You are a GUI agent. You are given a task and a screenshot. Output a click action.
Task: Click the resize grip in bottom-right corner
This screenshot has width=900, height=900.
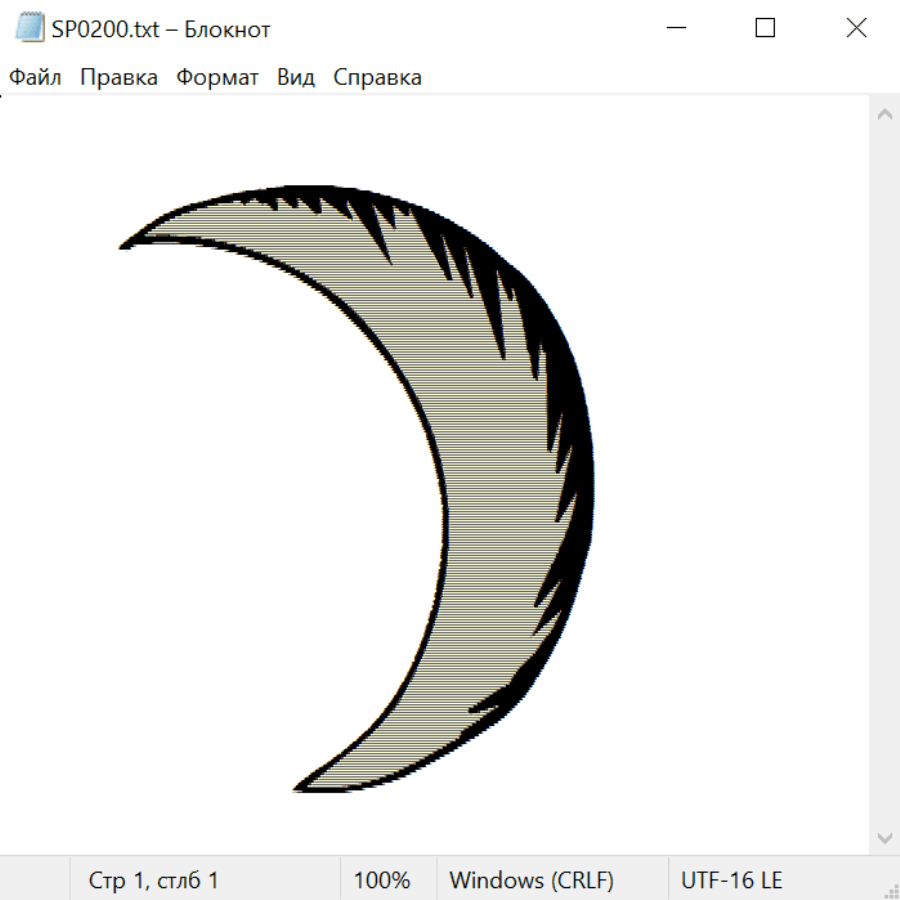coord(891,891)
